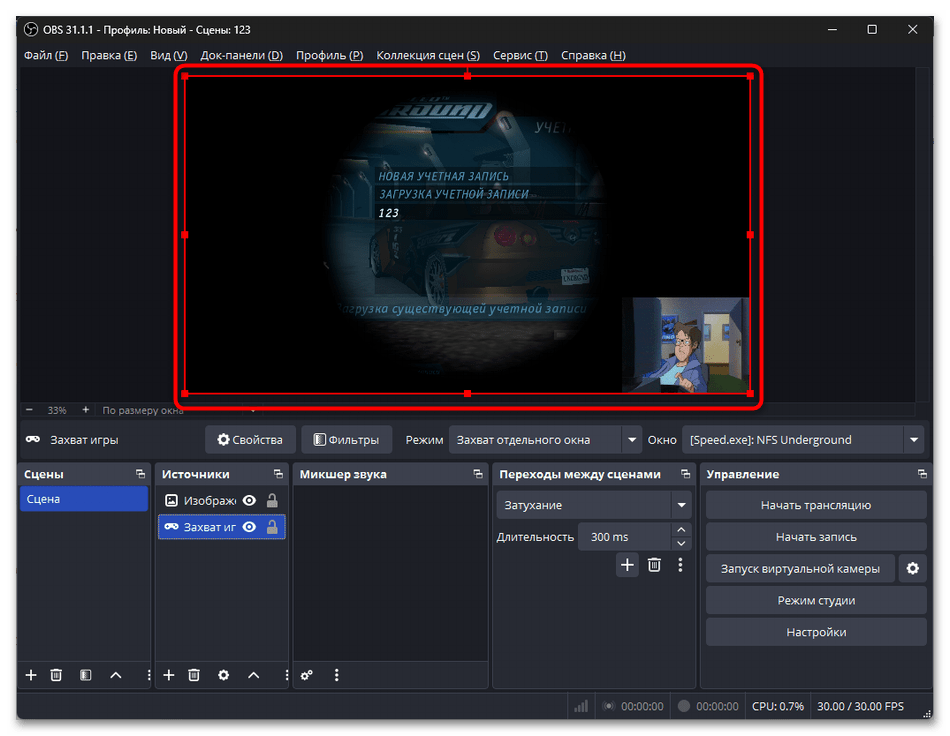Hide the Изображение source with eye icon

coord(249,500)
